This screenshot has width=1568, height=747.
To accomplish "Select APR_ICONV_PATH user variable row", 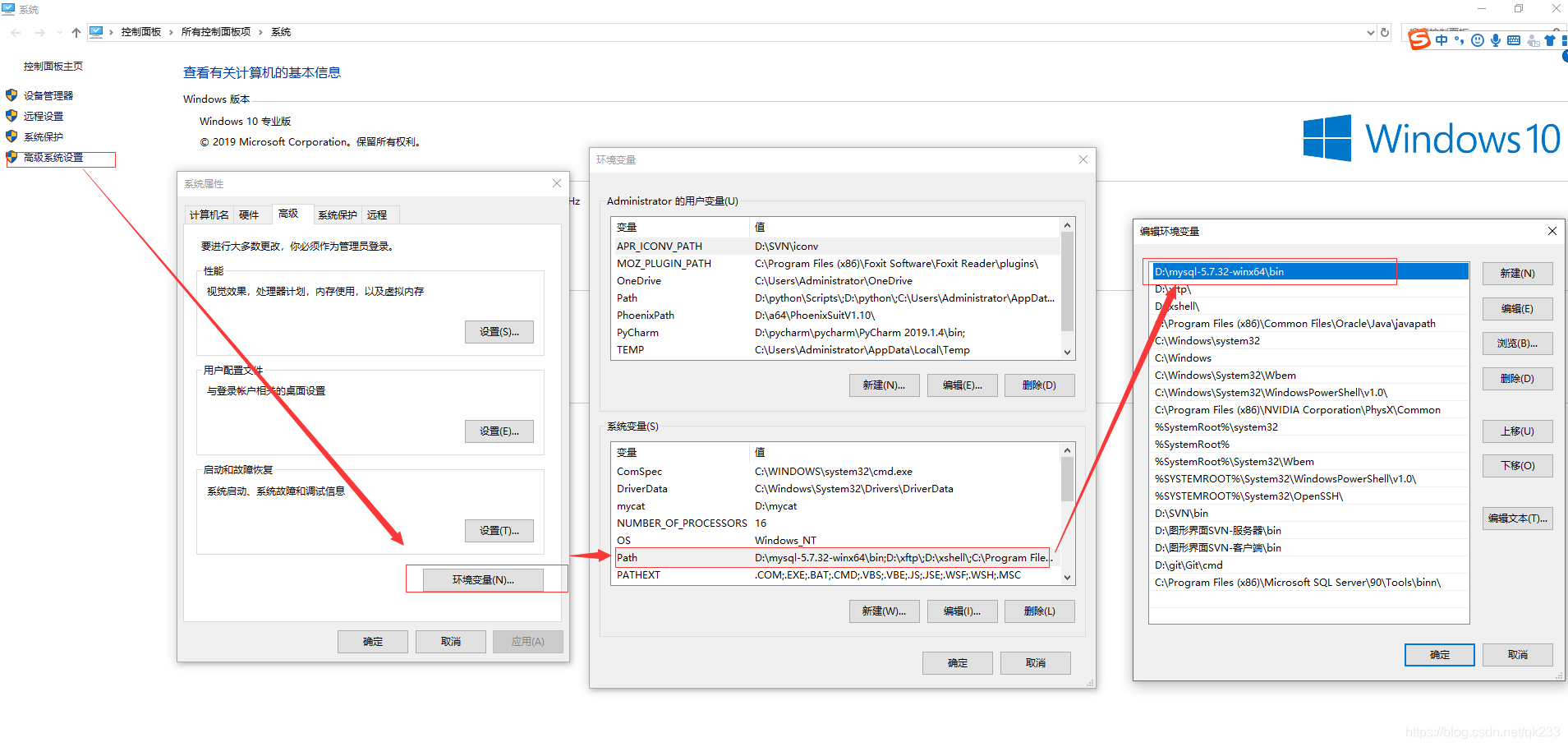I will (x=835, y=246).
